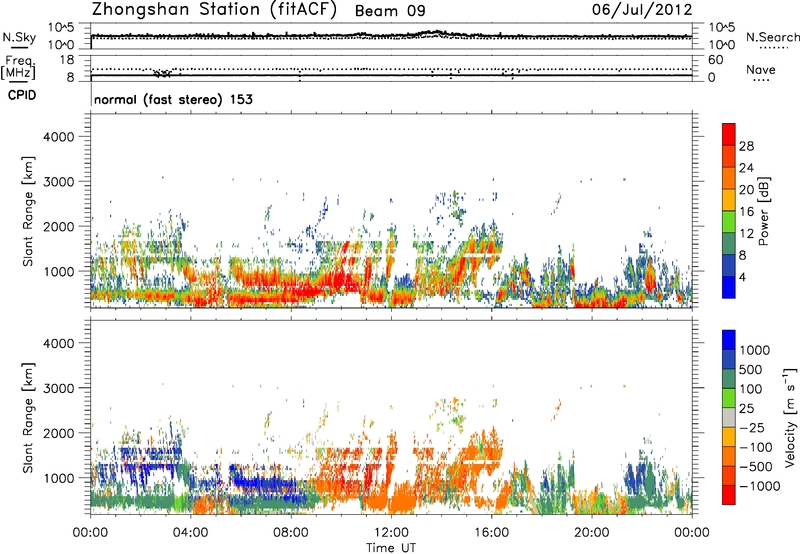Click the 'N.Search' legend label
The image size is (800, 554).
(772, 37)
